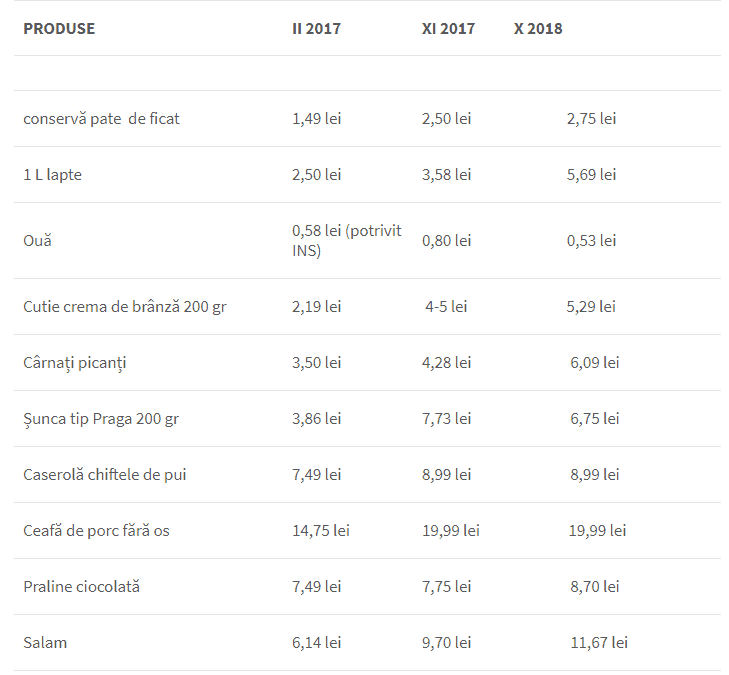Click Ceafă de porc fără os label
Image resolution: width=729 pixels, height=675 pixels.
(x=96, y=530)
